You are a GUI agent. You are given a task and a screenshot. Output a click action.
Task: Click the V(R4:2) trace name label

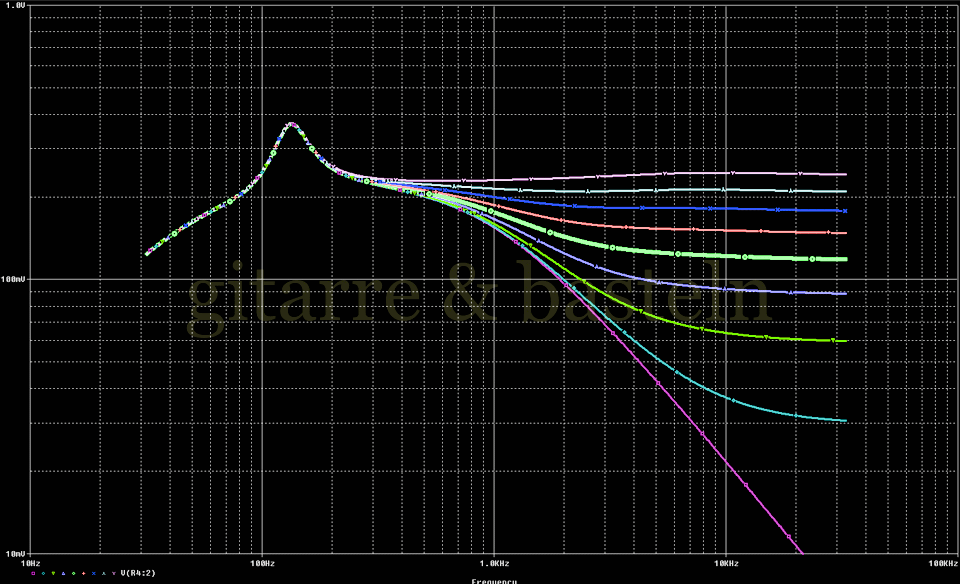coord(138,573)
